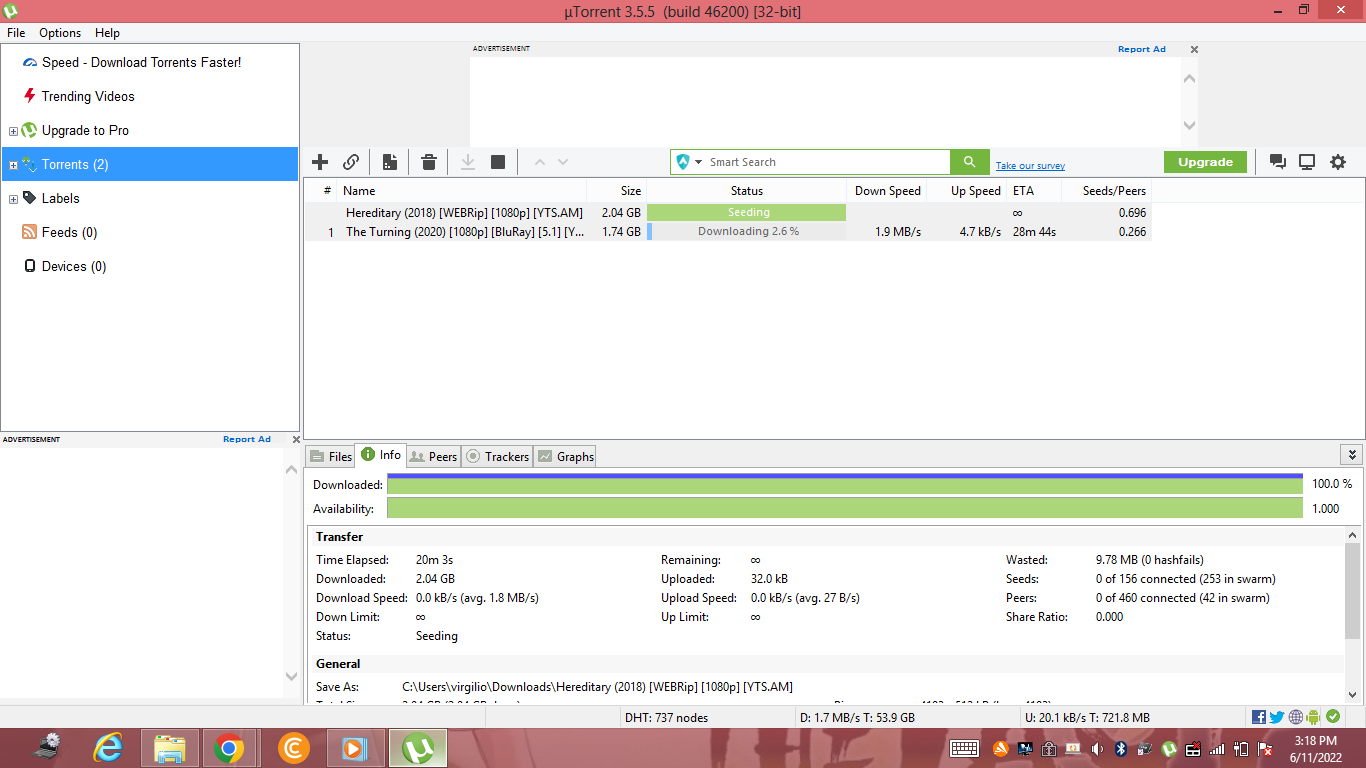Close the top advertisement banner
1366x768 pixels.
coord(1194,49)
